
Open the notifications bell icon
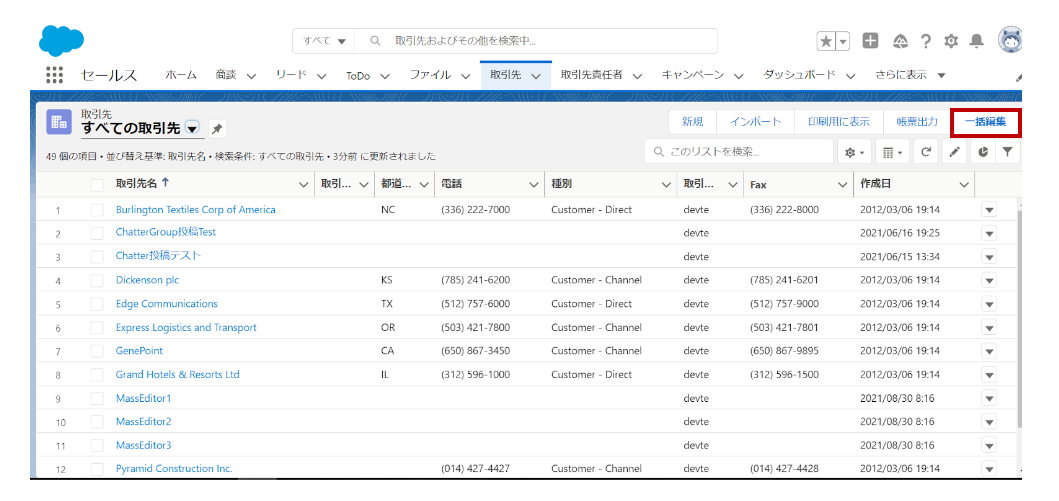[x=977, y=41]
